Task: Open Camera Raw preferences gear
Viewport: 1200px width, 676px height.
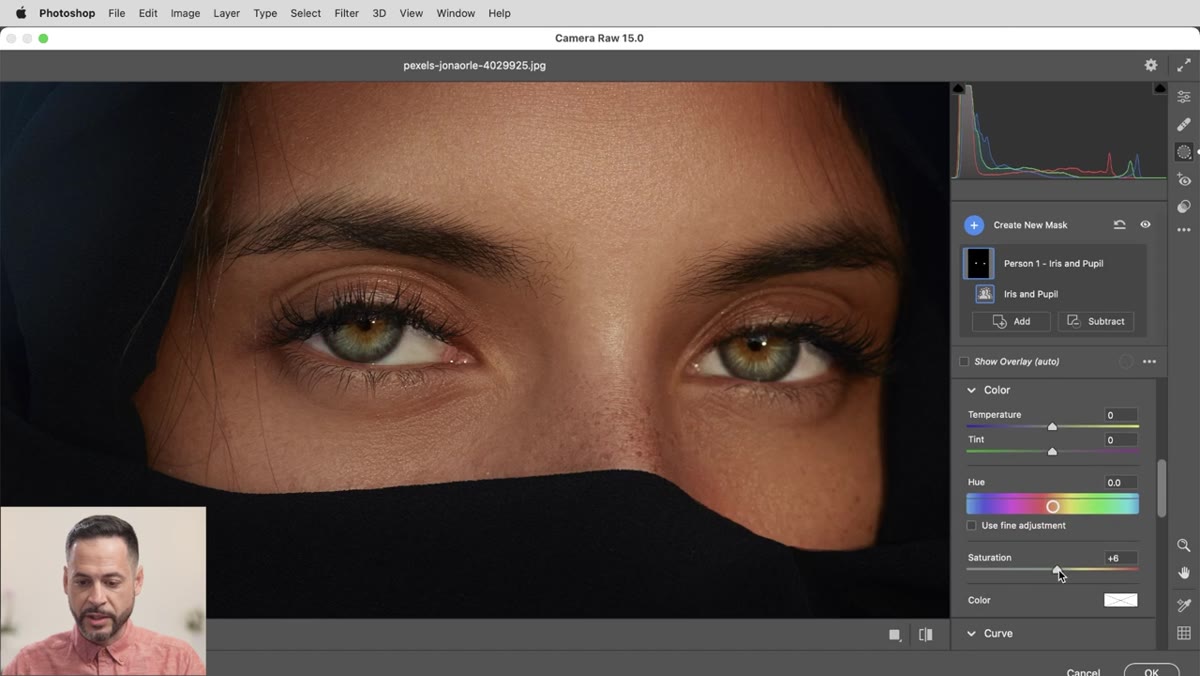Action: coord(1151,65)
